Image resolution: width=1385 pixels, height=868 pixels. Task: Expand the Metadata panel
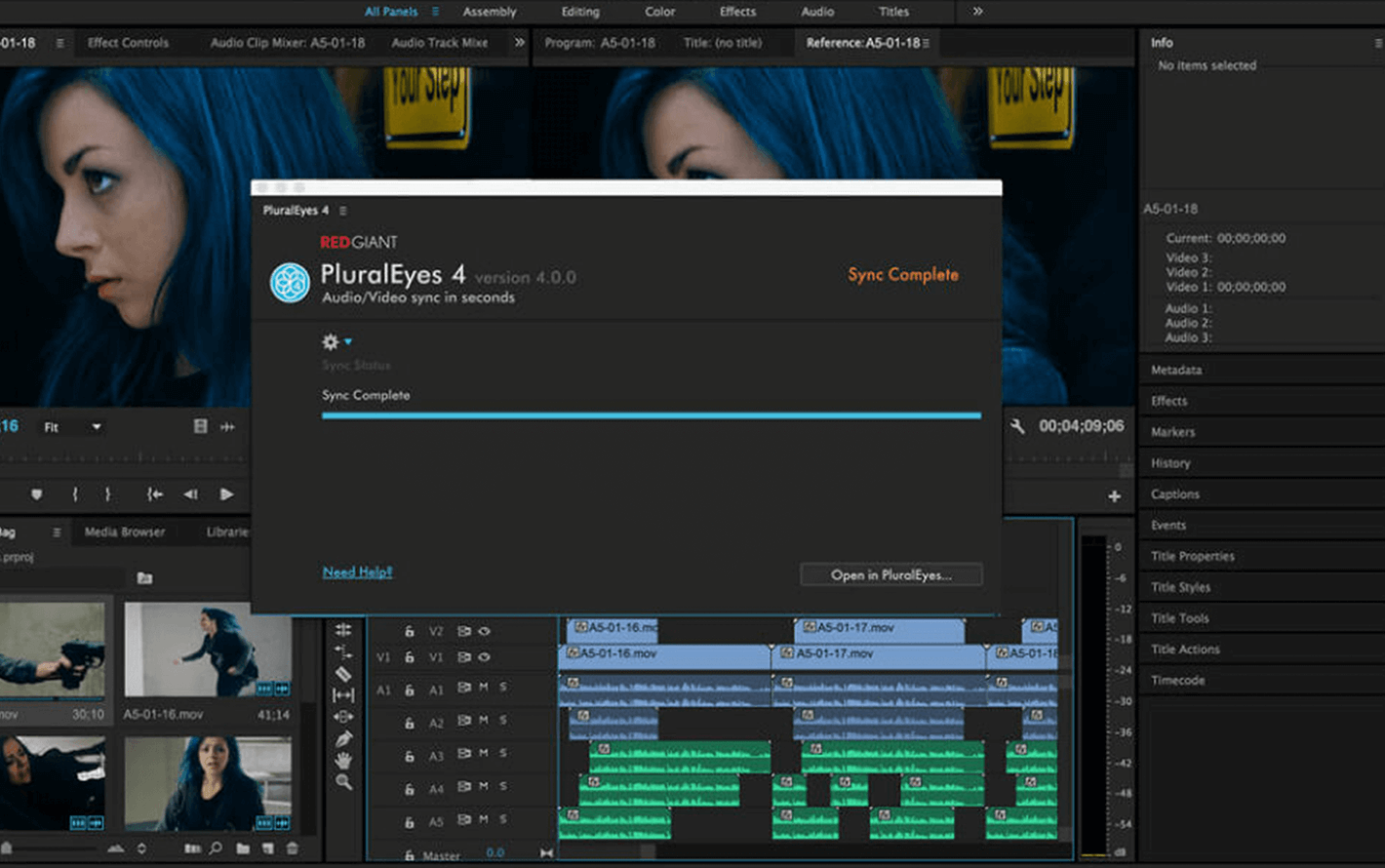coord(1176,370)
